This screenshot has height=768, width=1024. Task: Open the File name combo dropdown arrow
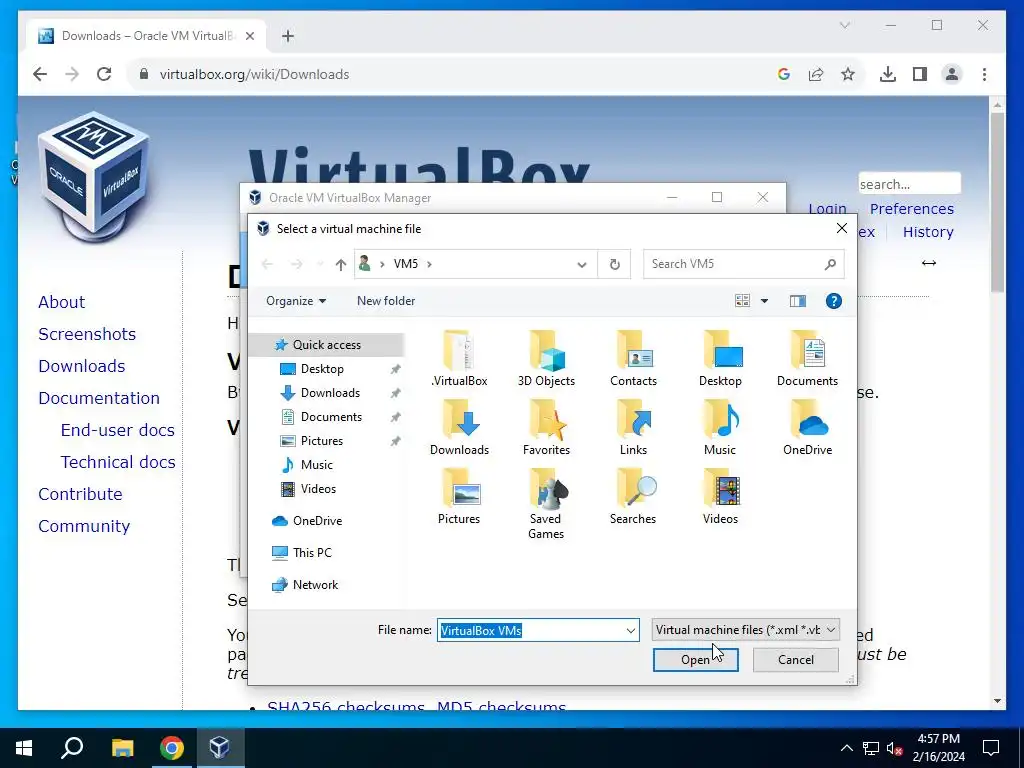[630, 630]
